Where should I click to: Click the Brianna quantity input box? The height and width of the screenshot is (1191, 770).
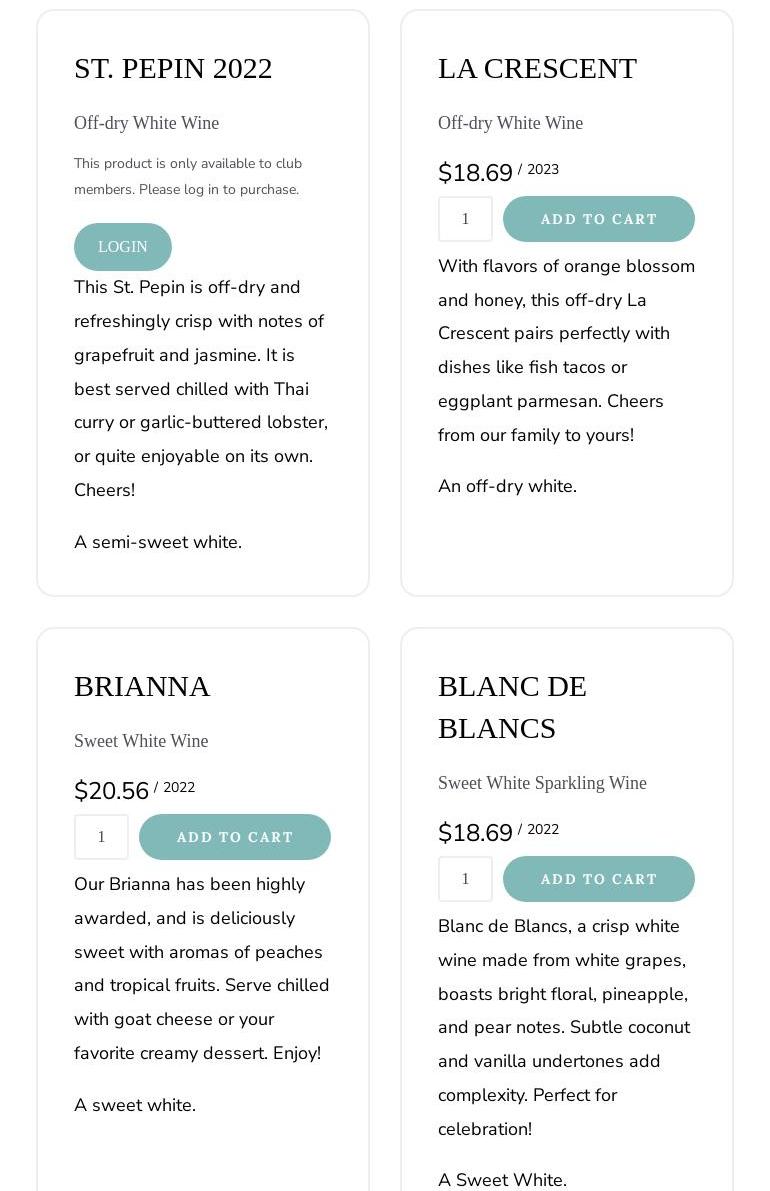101,837
